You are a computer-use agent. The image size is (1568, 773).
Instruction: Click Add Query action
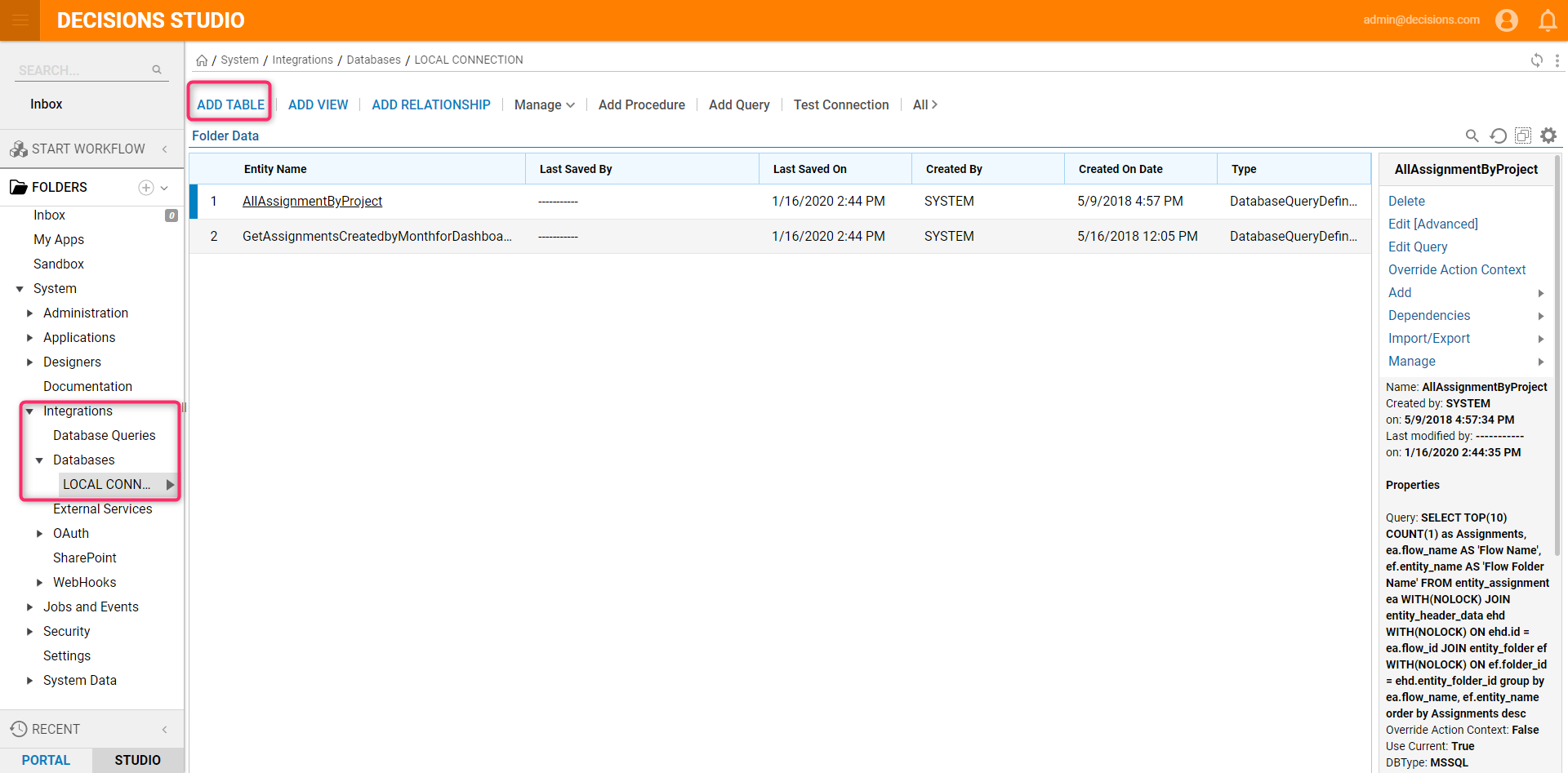pyautogui.click(x=739, y=105)
